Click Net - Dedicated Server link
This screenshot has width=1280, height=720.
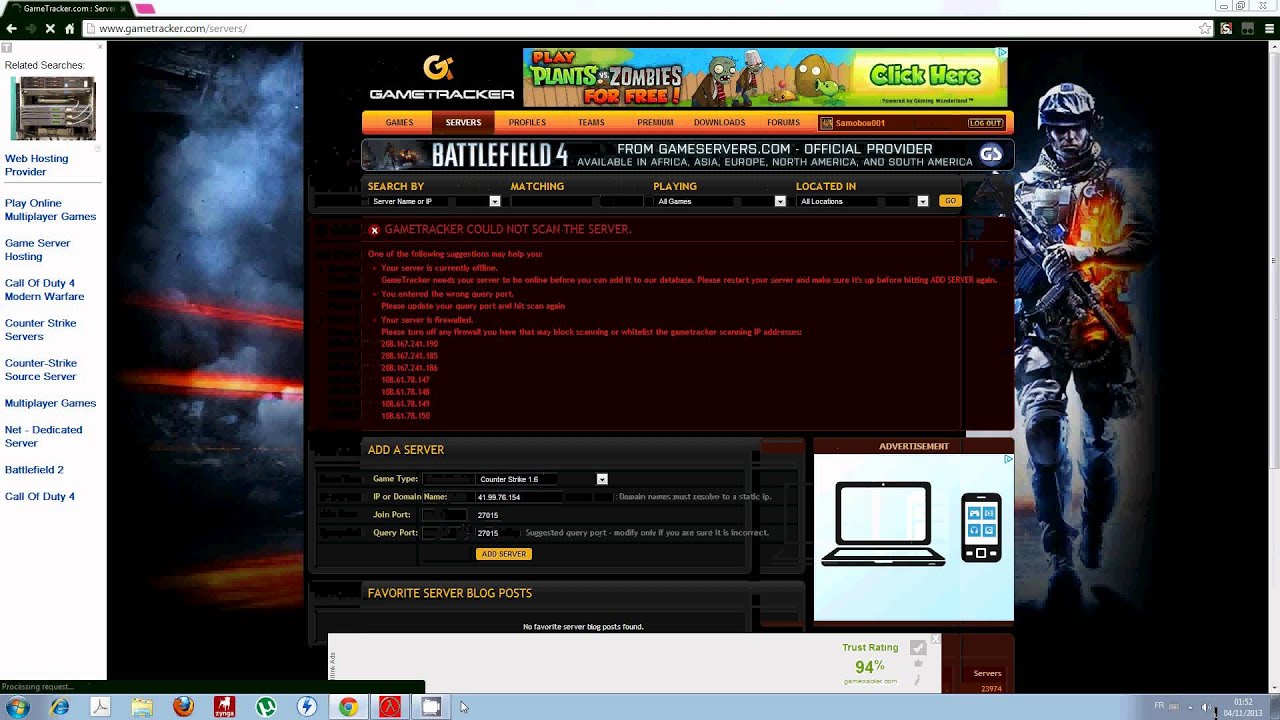pos(43,436)
